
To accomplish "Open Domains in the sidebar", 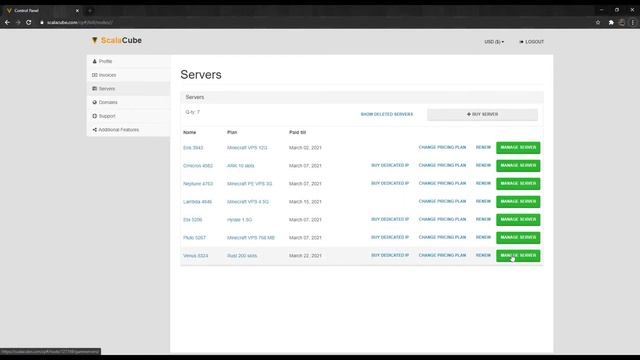I will click(x=128, y=102).
